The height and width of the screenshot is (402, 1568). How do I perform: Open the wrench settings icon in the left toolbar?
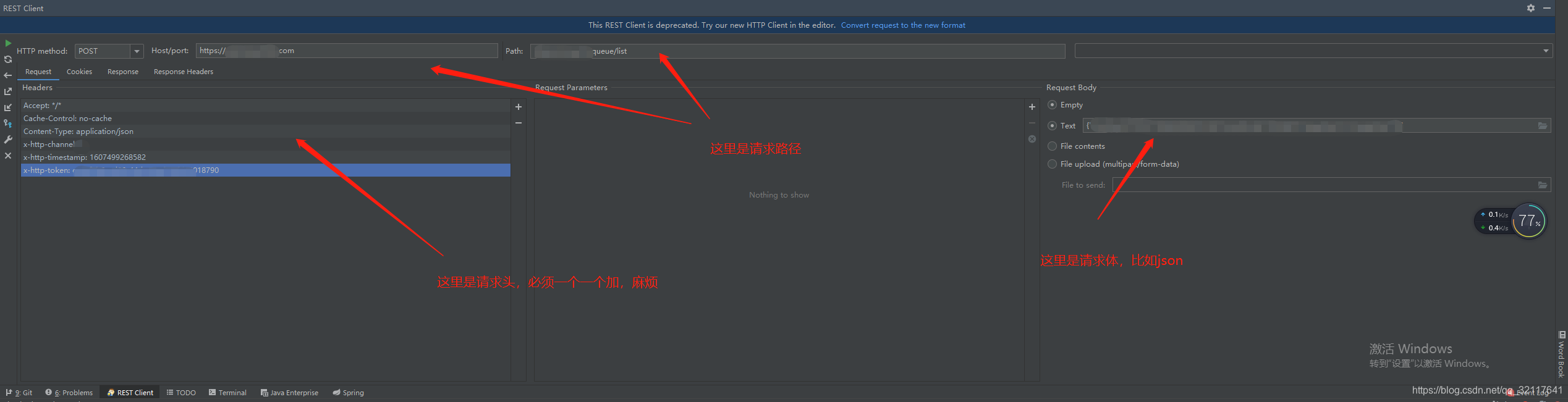pyautogui.click(x=8, y=140)
